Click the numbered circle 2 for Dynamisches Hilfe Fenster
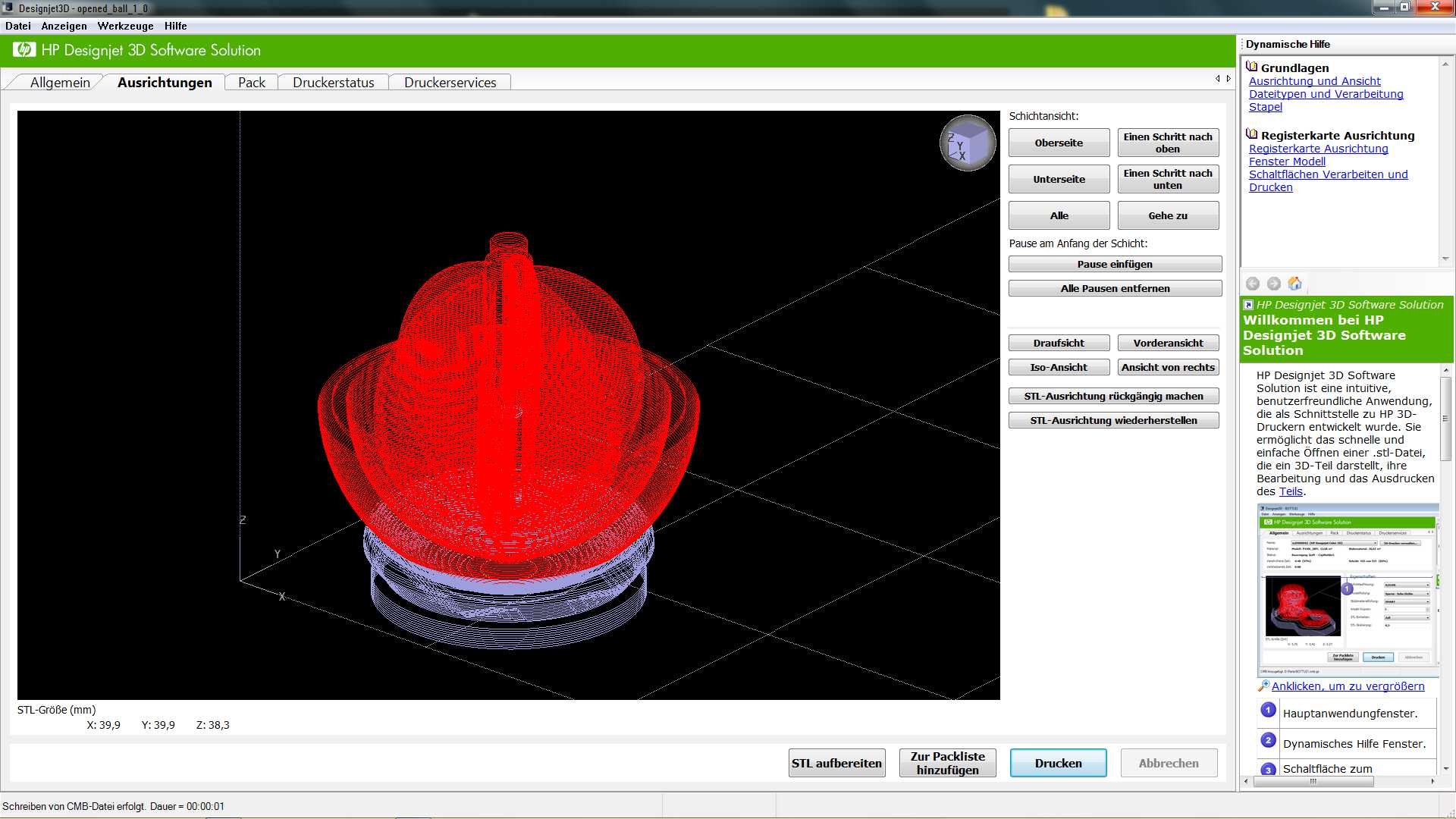This screenshot has height=819, width=1456. point(1268,741)
